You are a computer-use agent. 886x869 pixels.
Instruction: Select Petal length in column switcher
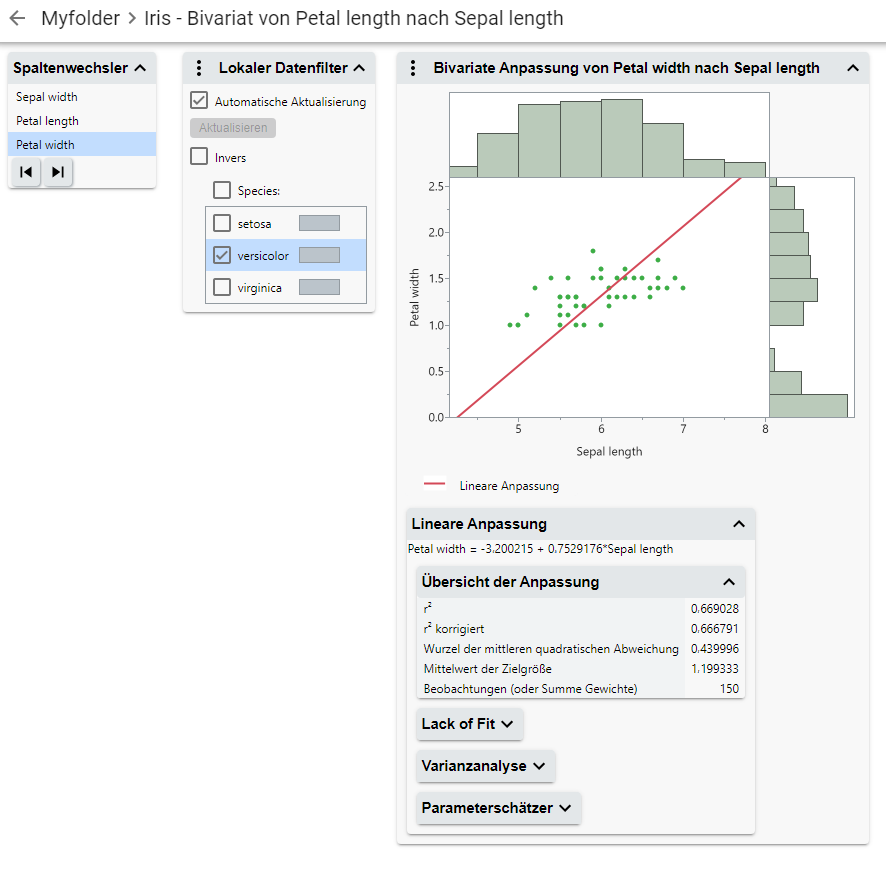point(48,121)
